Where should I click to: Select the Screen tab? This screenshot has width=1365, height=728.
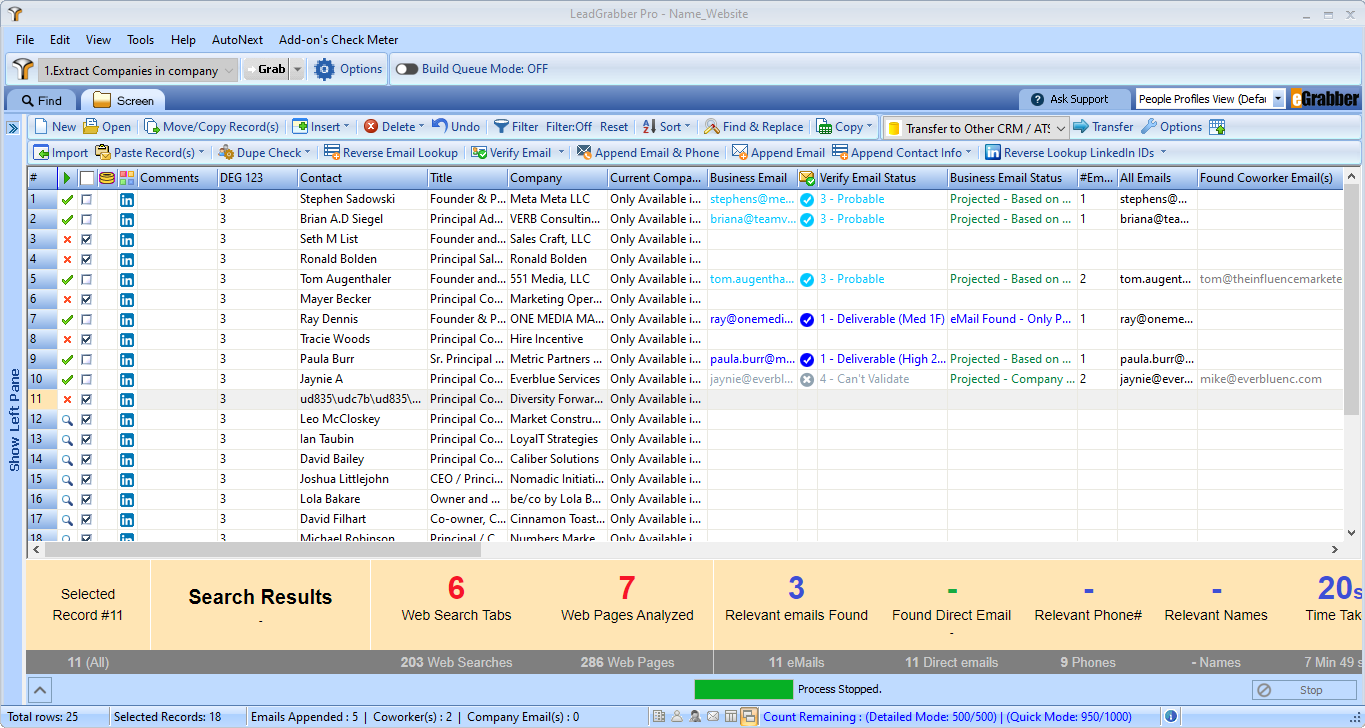click(123, 100)
